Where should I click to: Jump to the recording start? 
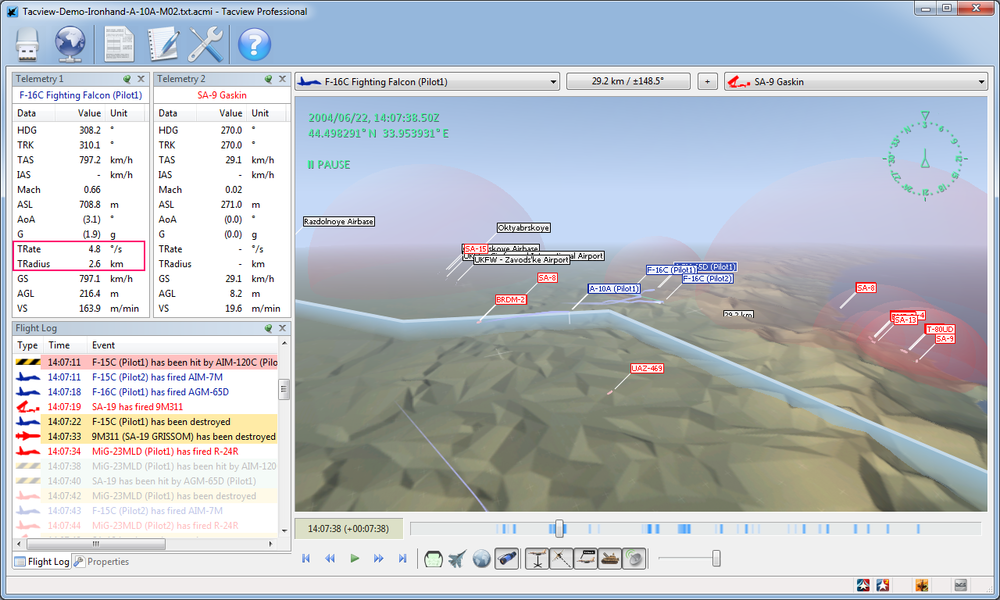tap(306, 559)
